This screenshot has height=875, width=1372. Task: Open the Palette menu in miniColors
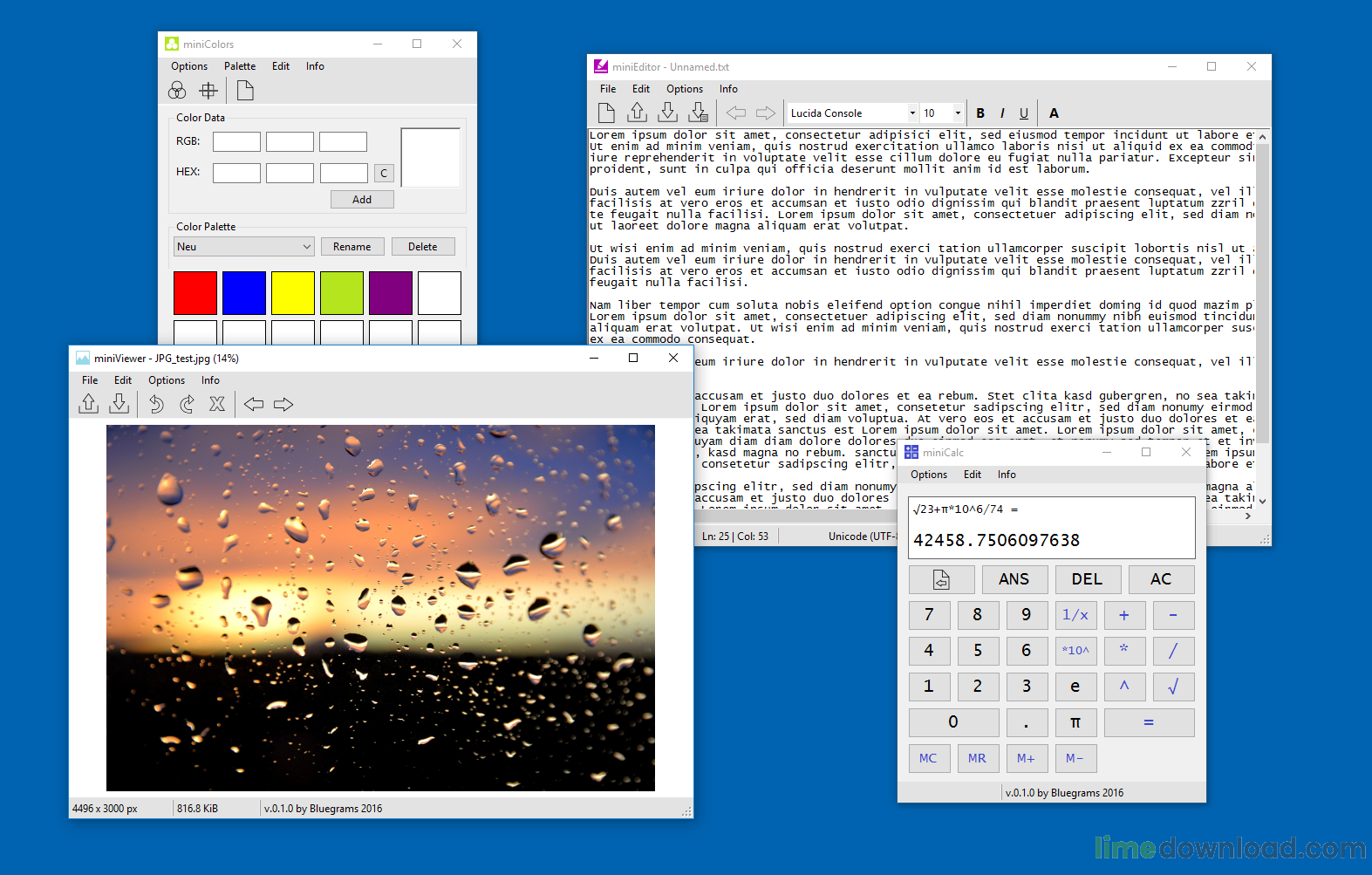pyautogui.click(x=240, y=66)
